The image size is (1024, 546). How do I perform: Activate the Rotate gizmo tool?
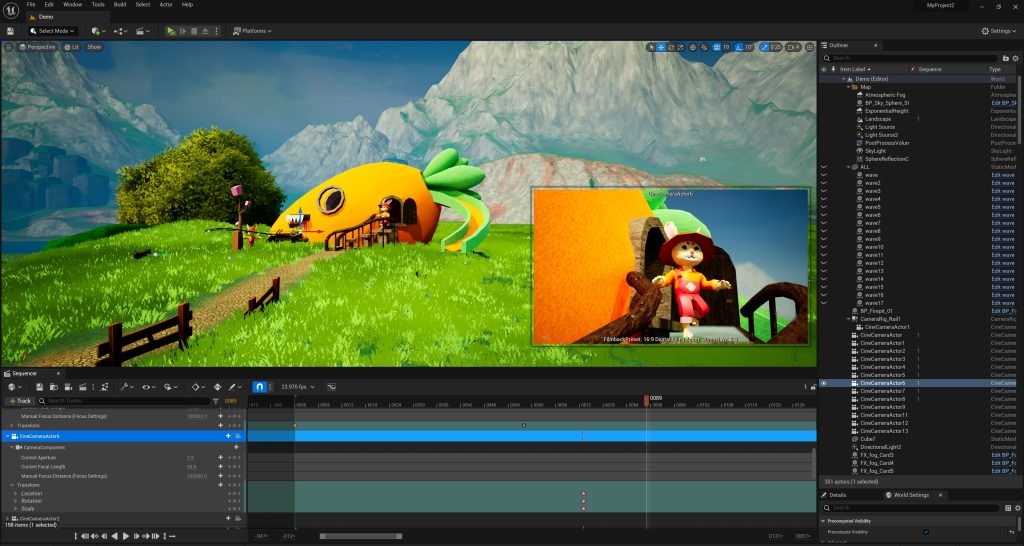[x=671, y=47]
